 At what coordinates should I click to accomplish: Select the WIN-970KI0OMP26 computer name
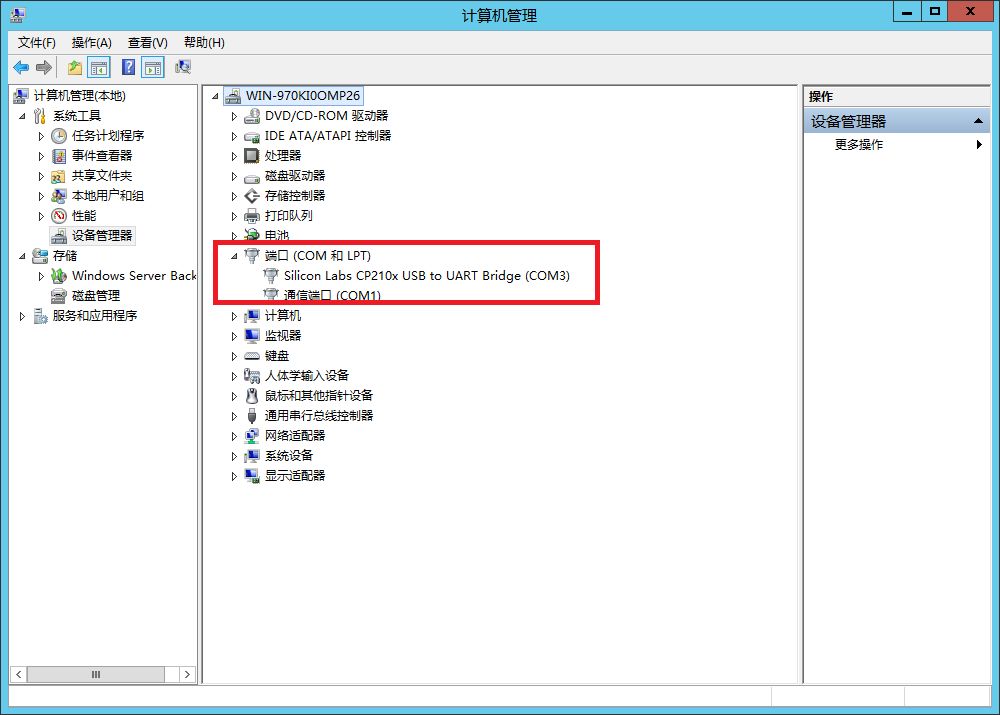[303, 96]
